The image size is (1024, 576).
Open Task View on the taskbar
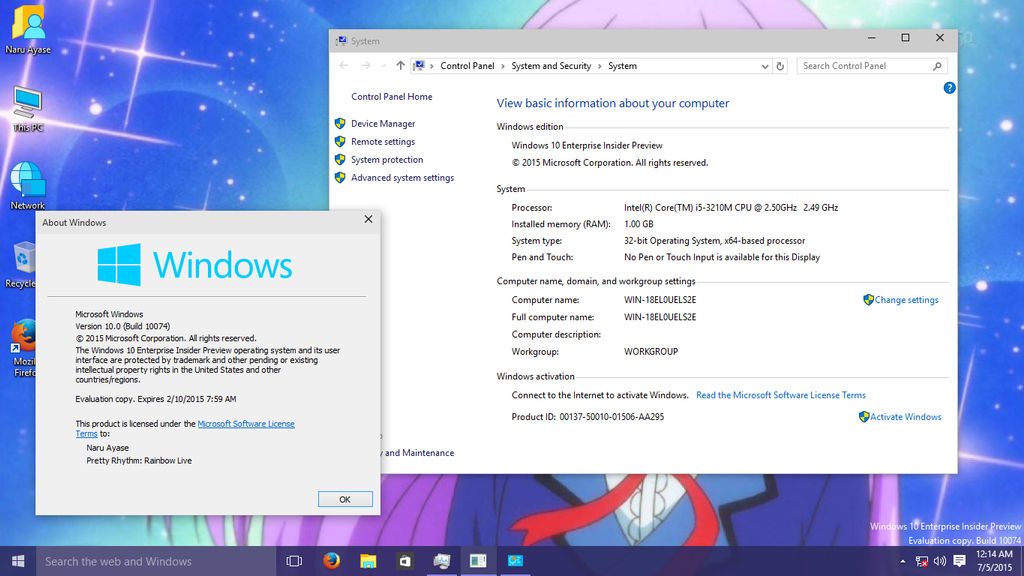[295, 561]
